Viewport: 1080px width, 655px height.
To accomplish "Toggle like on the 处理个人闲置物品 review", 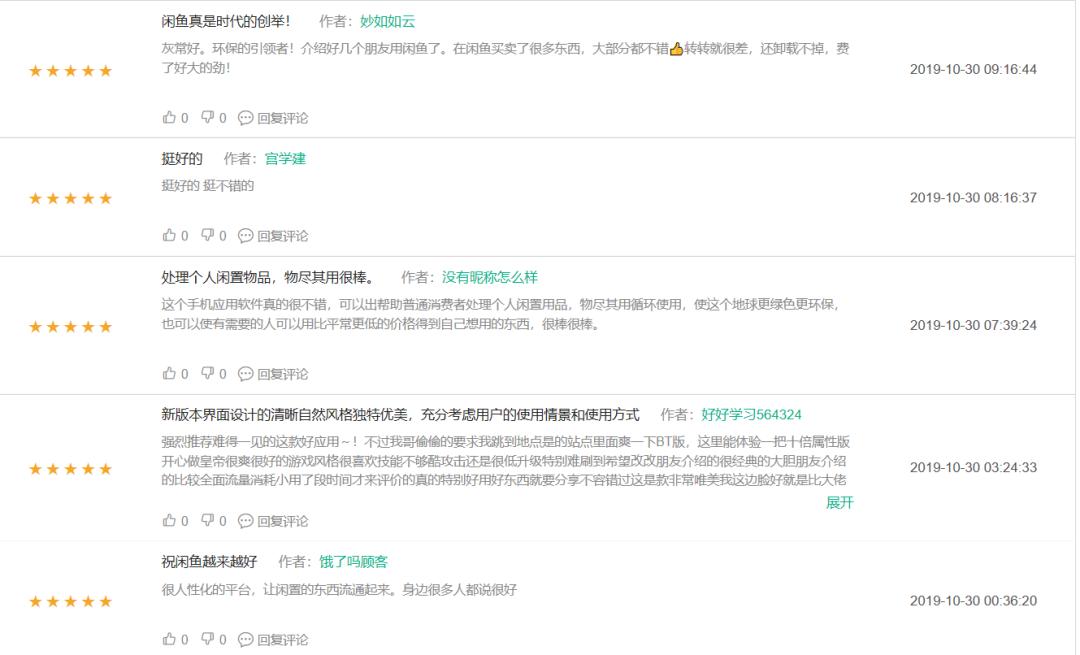I will click(x=170, y=373).
